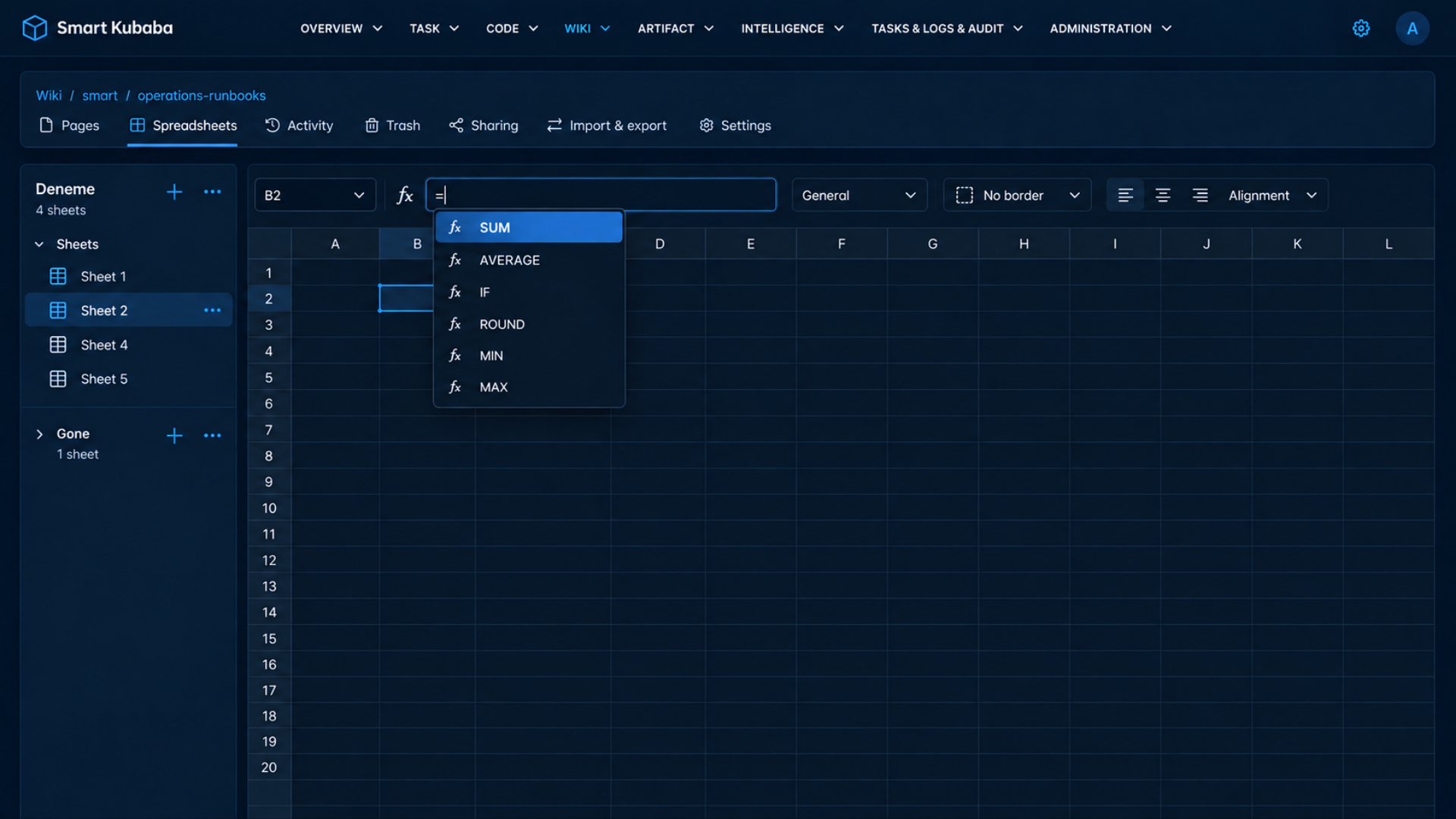The image size is (1456, 819).
Task: Open the ADMINISTRATION menu
Action: coord(1111,29)
